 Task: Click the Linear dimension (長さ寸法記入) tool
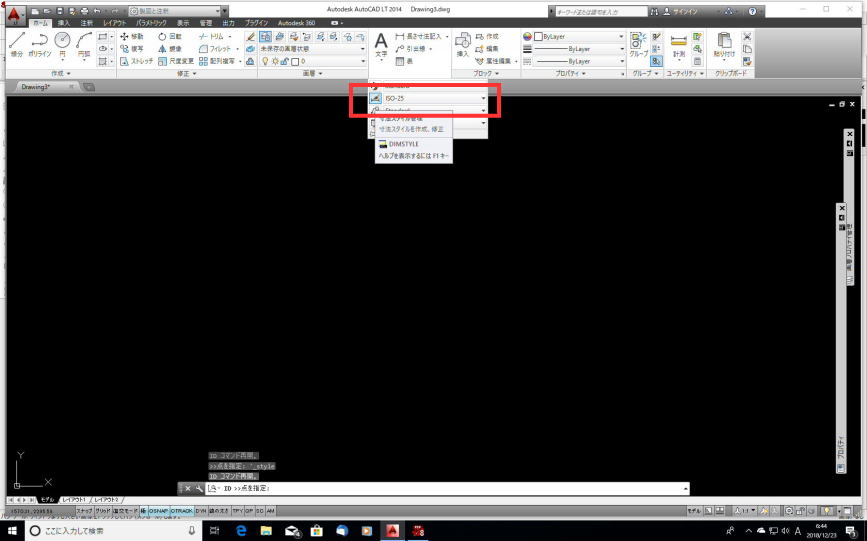[x=419, y=37]
